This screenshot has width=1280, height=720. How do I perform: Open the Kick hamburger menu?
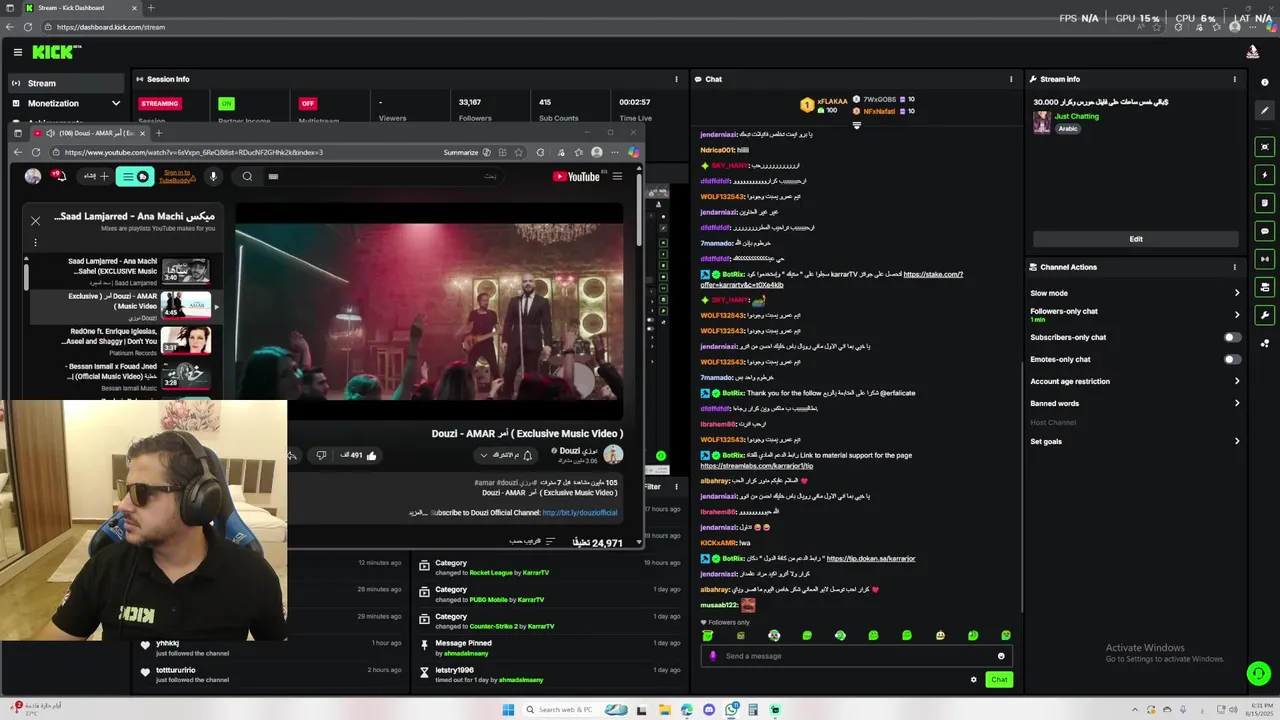17,52
